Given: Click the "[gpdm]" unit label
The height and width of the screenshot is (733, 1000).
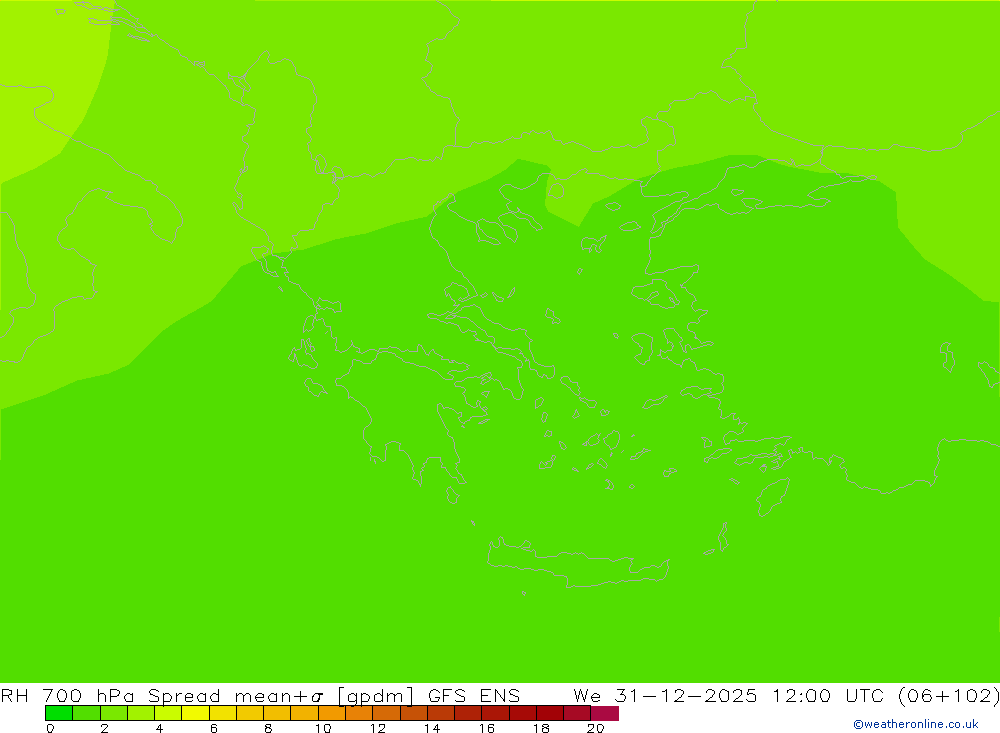Looking at the screenshot, I should 375,696.
